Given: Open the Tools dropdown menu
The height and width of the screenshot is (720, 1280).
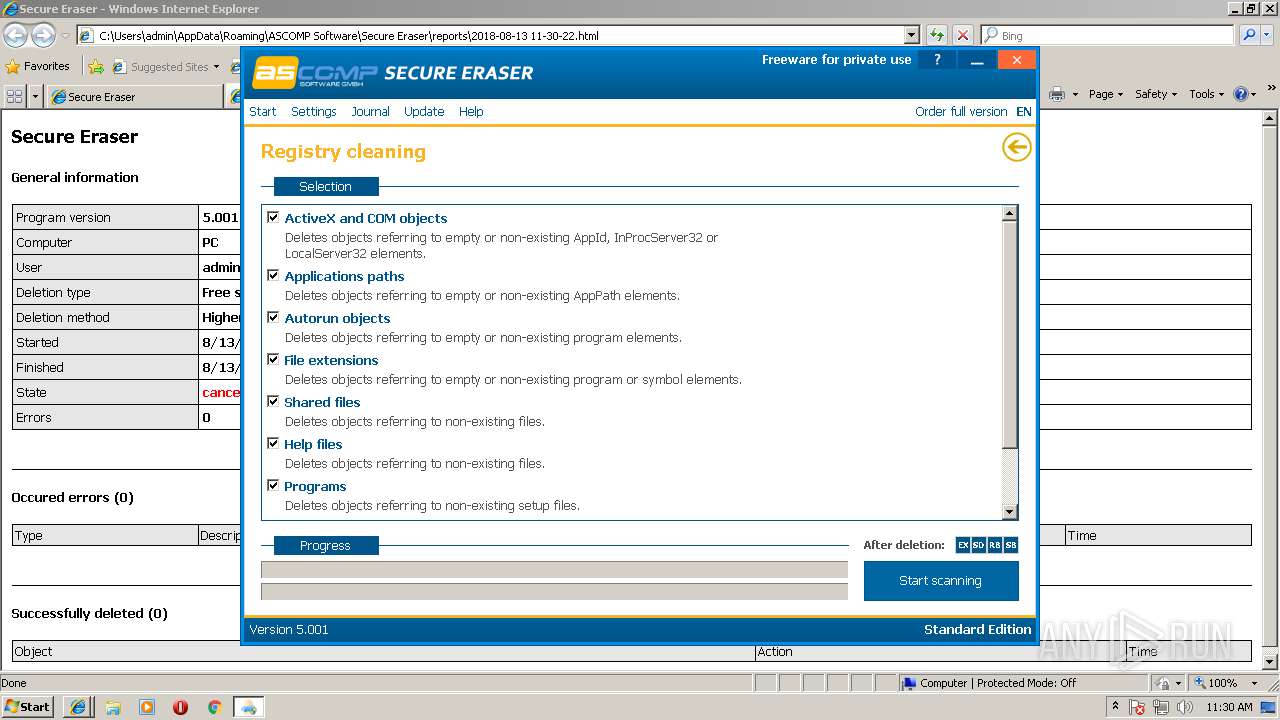Looking at the screenshot, I should [1207, 94].
